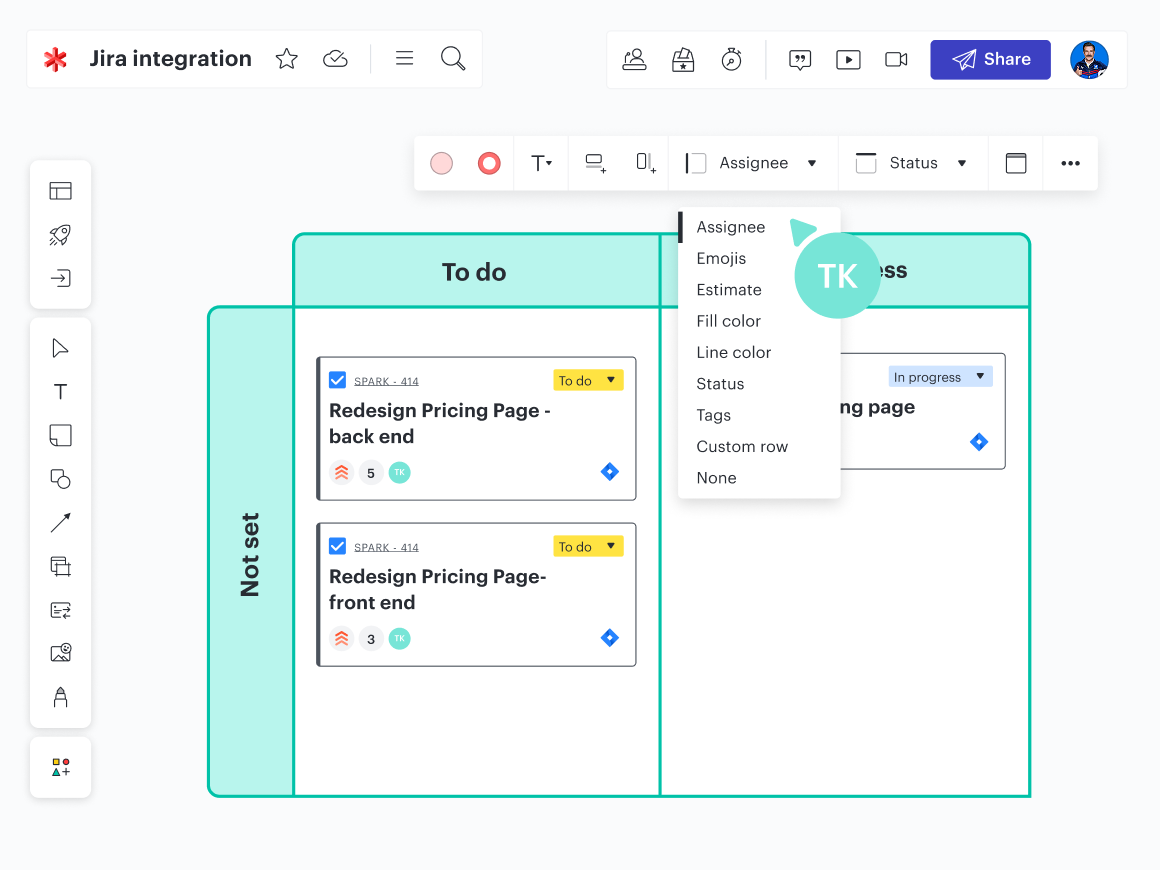Start the timer from top toolbar

pyautogui.click(x=731, y=59)
